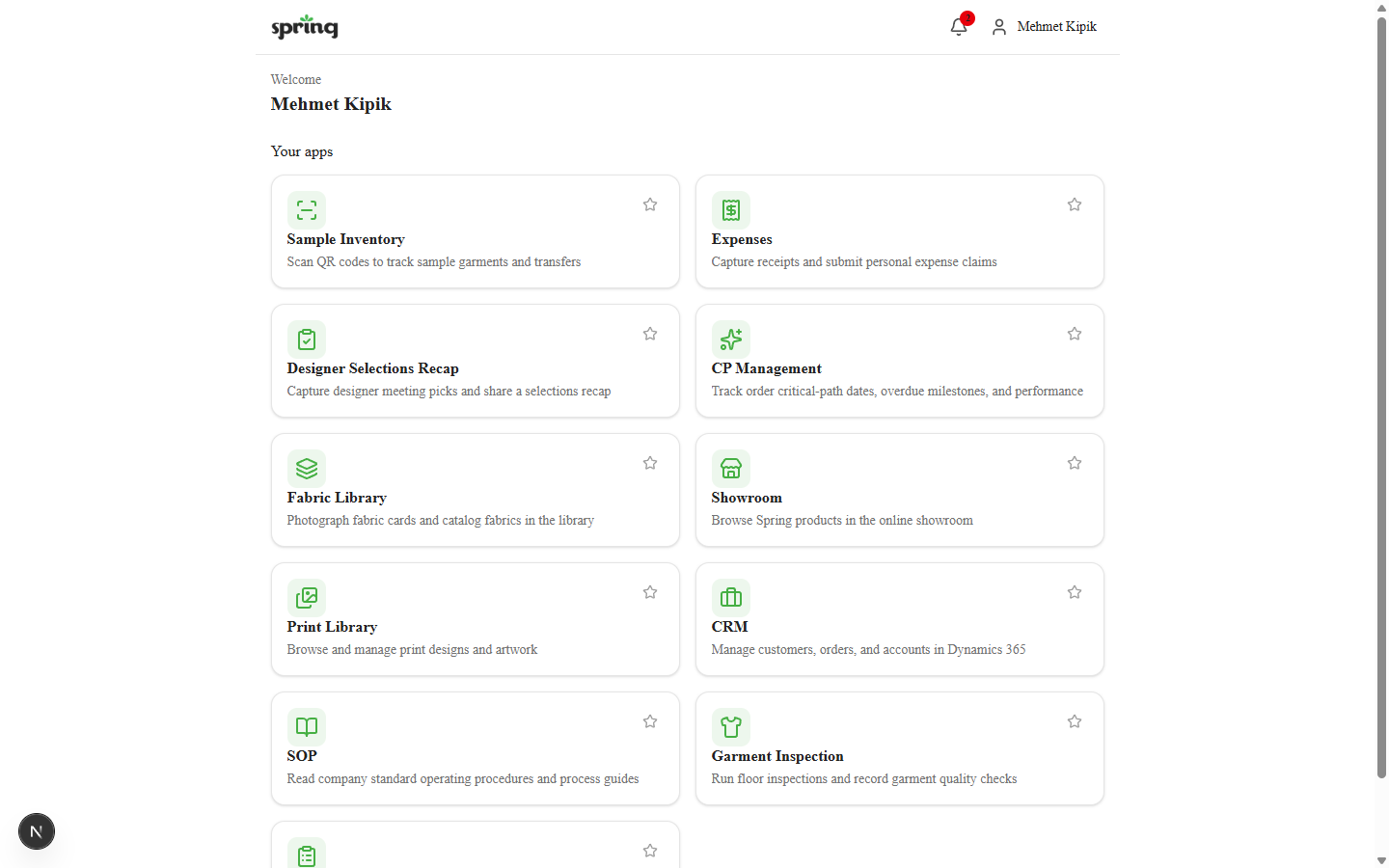The width and height of the screenshot is (1389, 868).
Task: Favorite the Expenses app
Action: [1075, 204]
